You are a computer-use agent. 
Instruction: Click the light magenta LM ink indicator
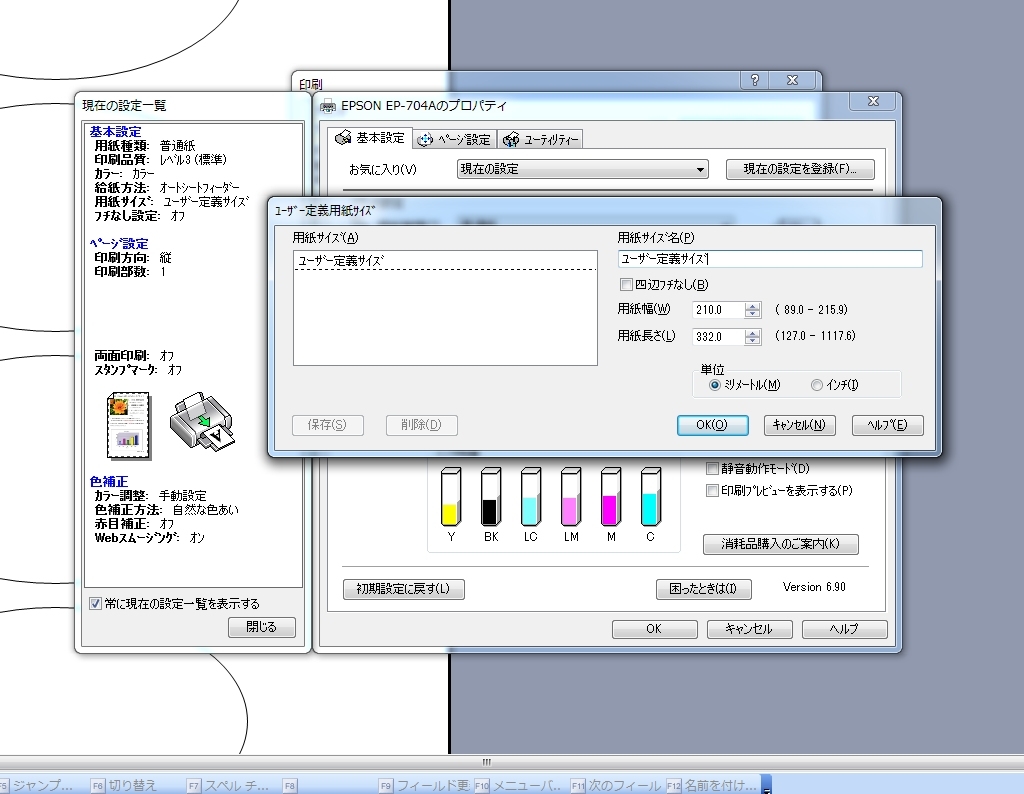pos(570,496)
